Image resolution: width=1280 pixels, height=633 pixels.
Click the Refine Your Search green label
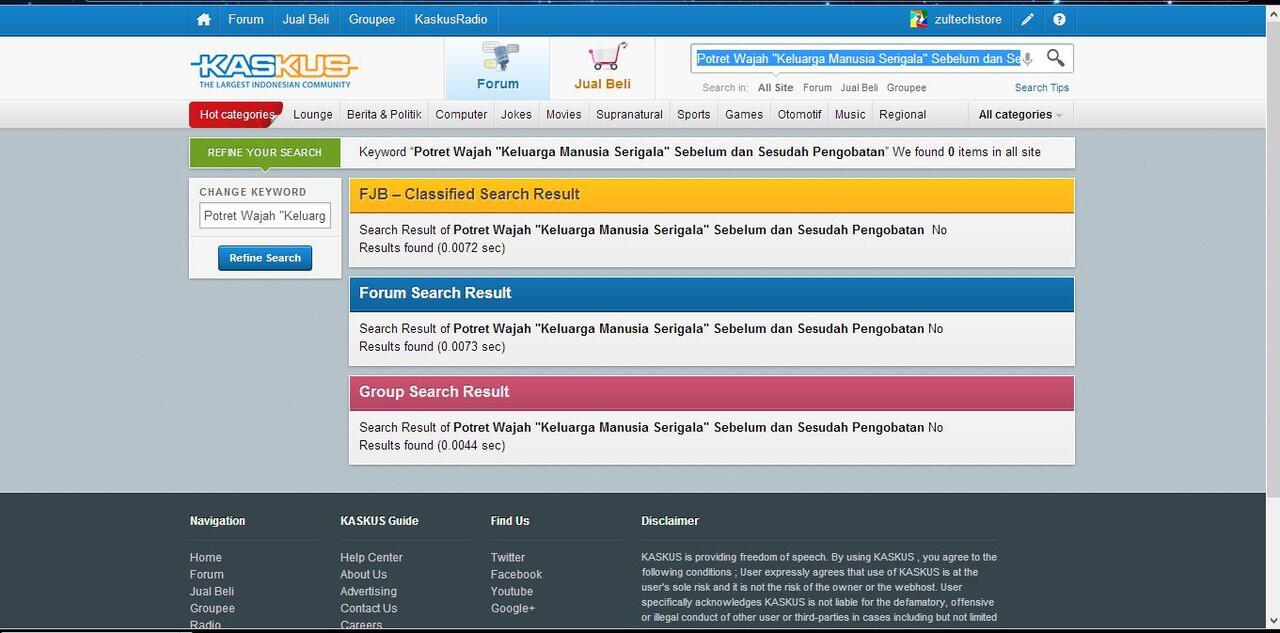(x=265, y=153)
